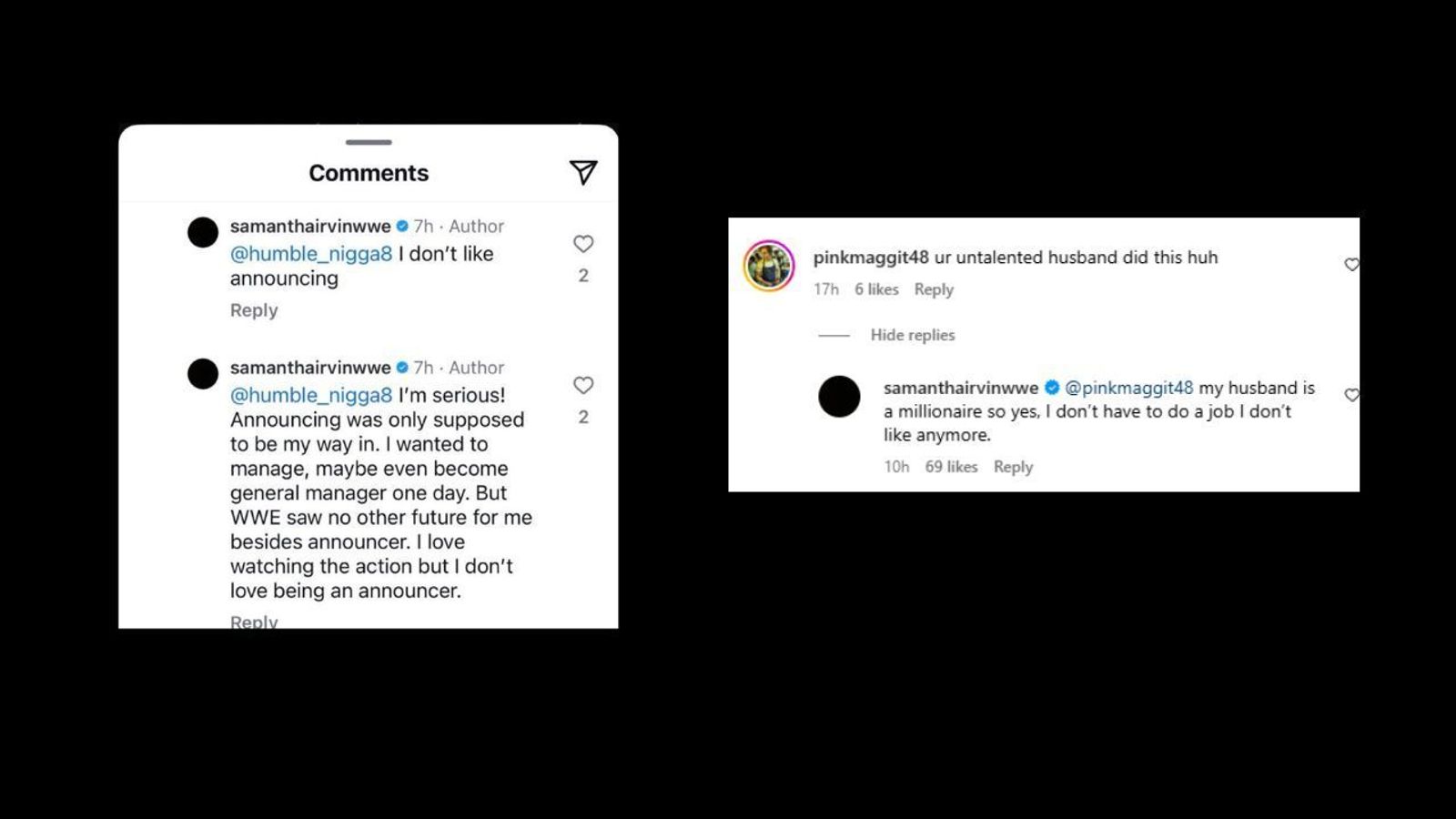View the "69 likes" list
Image resolution: width=1456 pixels, height=819 pixels.
tap(951, 467)
